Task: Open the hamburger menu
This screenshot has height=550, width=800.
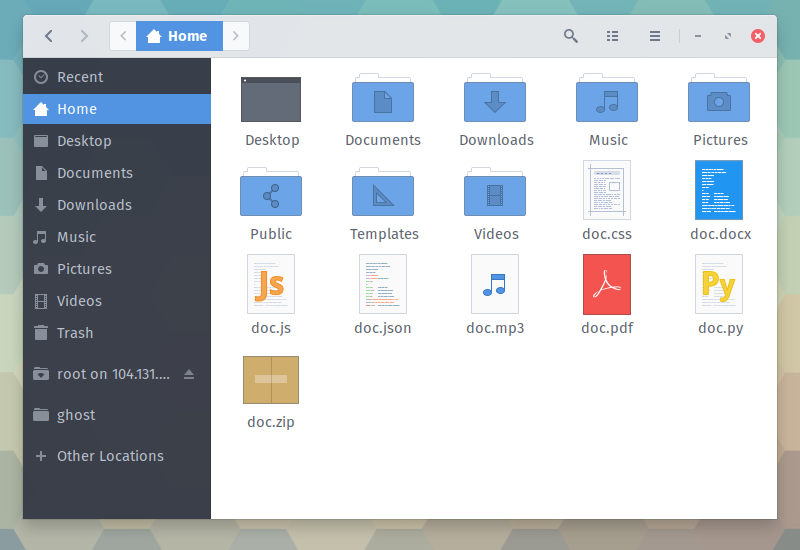Action: 655,36
